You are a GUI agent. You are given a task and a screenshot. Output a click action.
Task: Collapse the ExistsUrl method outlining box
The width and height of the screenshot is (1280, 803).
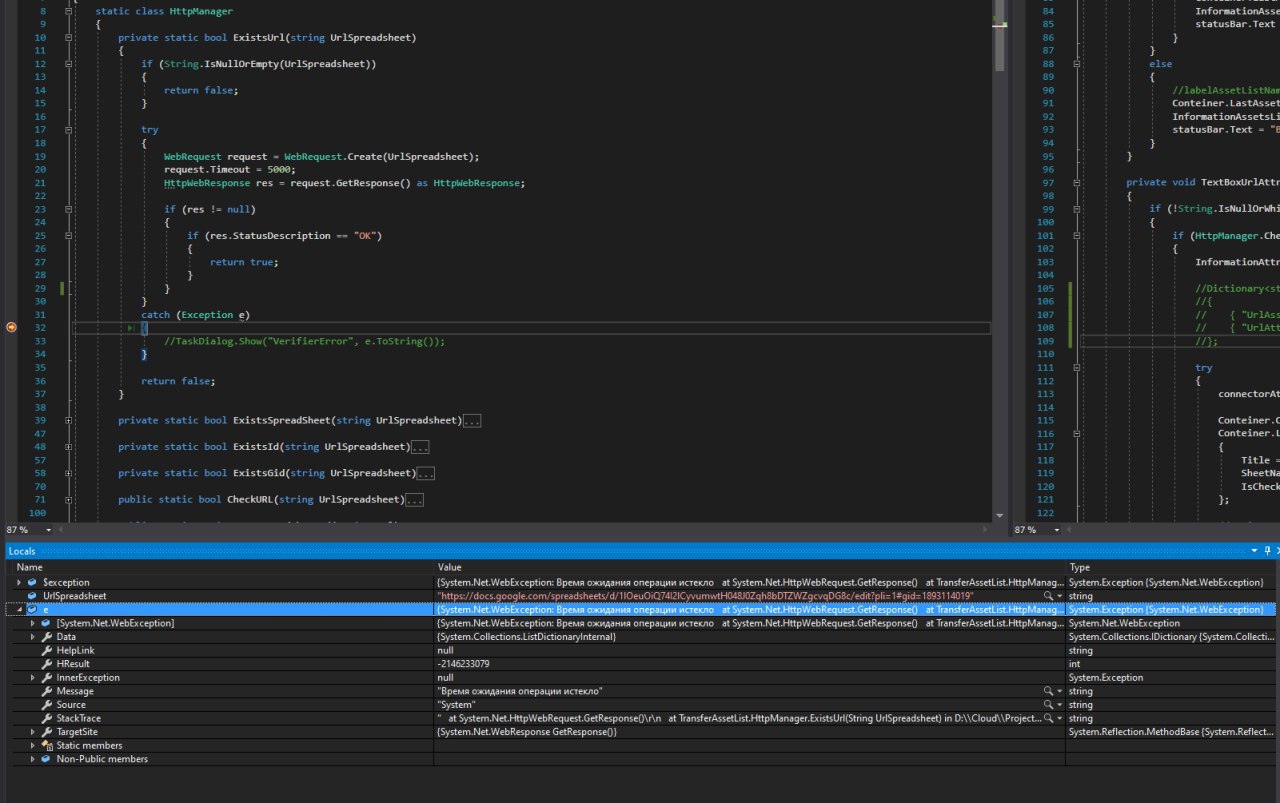pyautogui.click(x=68, y=37)
